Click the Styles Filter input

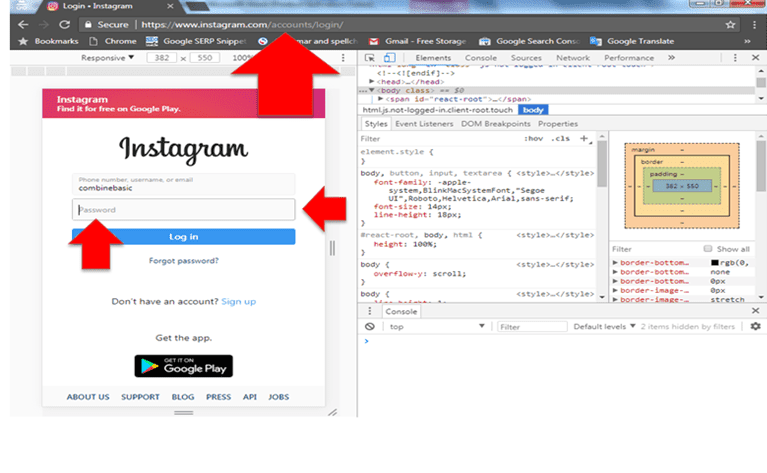point(440,138)
